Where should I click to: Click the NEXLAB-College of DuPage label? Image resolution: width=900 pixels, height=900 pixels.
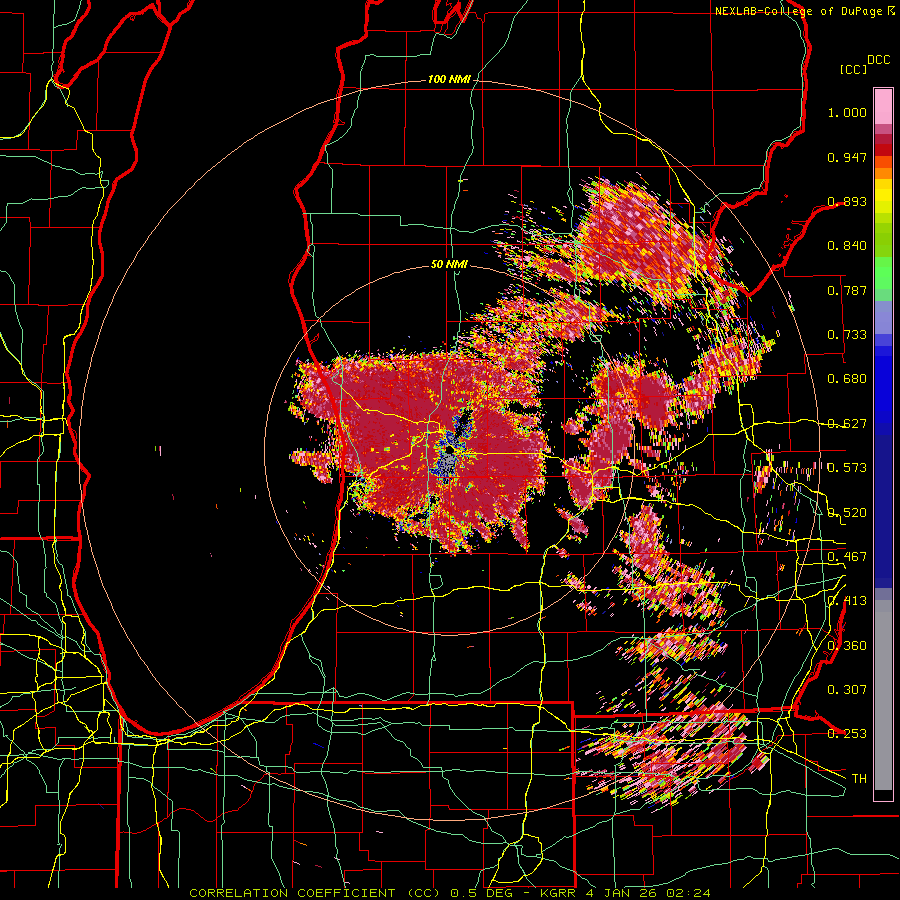tap(798, 11)
